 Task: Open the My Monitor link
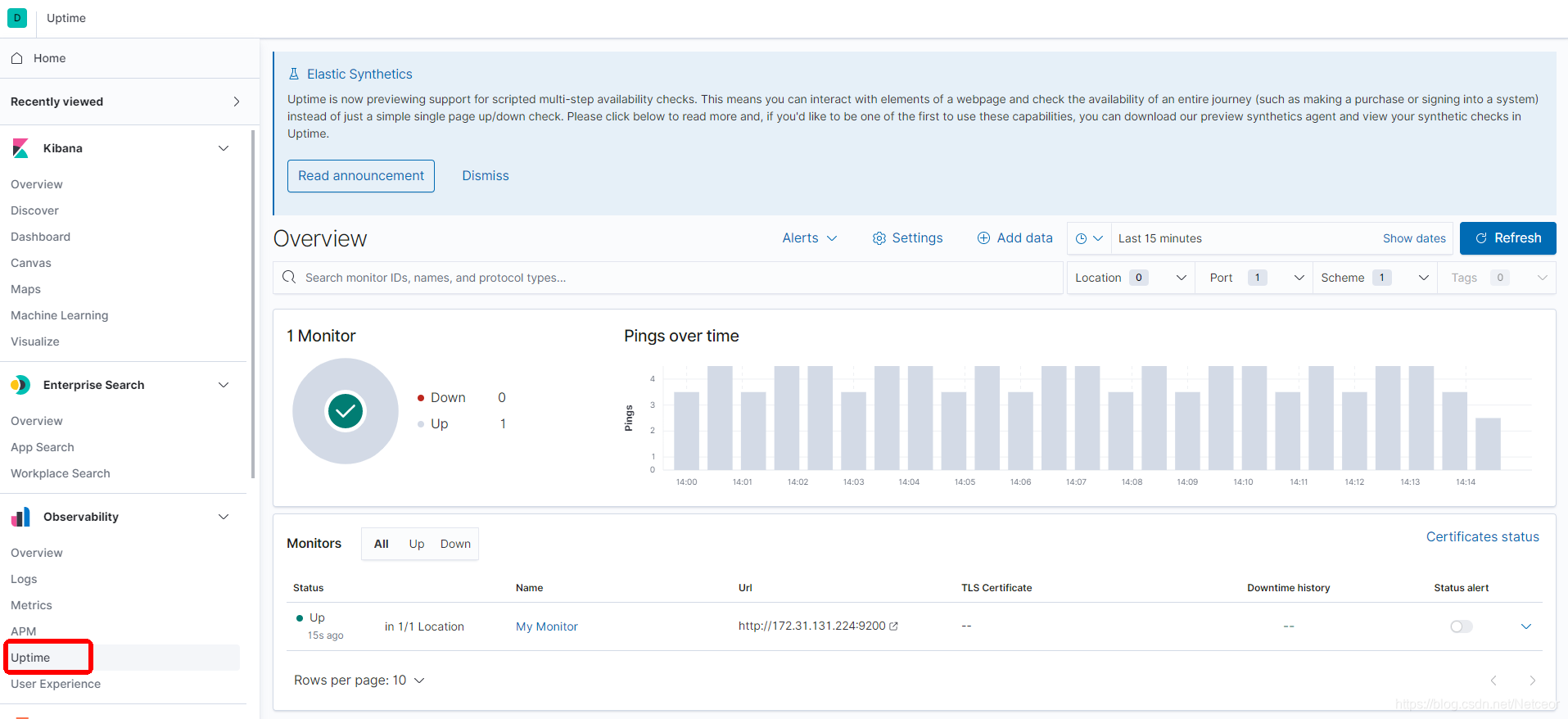click(547, 626)
